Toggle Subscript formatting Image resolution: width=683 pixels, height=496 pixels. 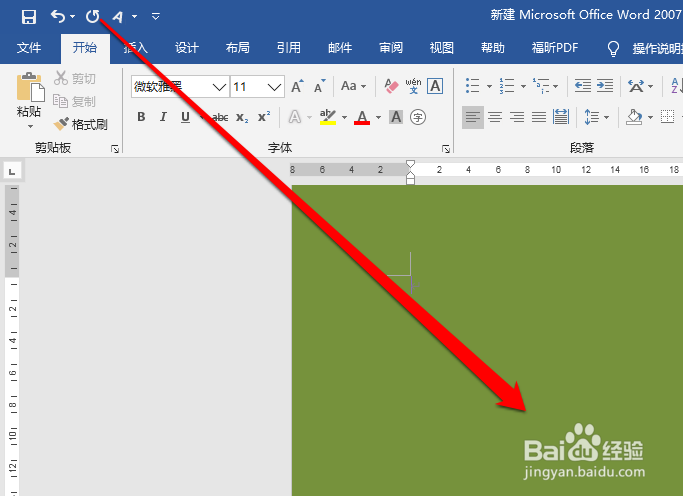click(242, 118)
